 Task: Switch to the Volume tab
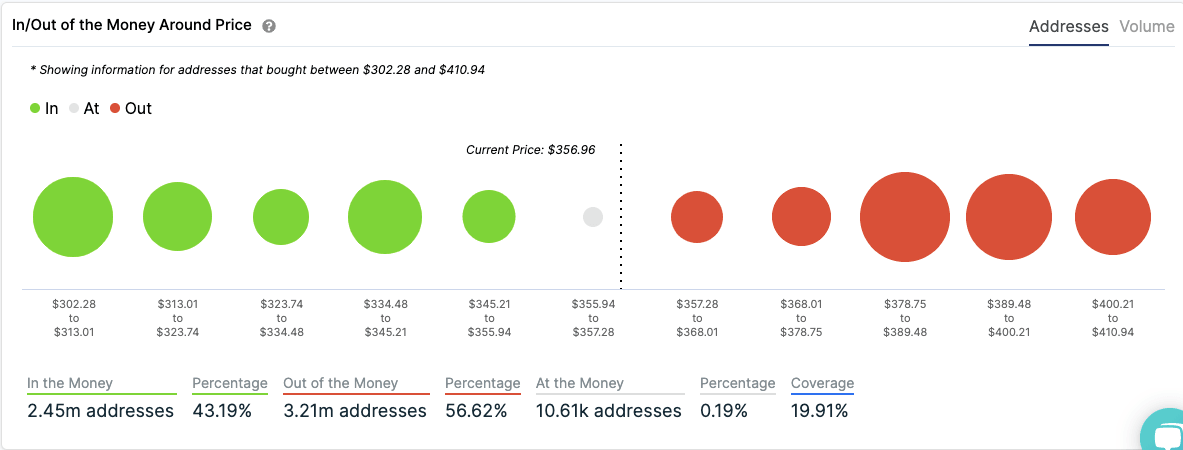point(1147,27)
